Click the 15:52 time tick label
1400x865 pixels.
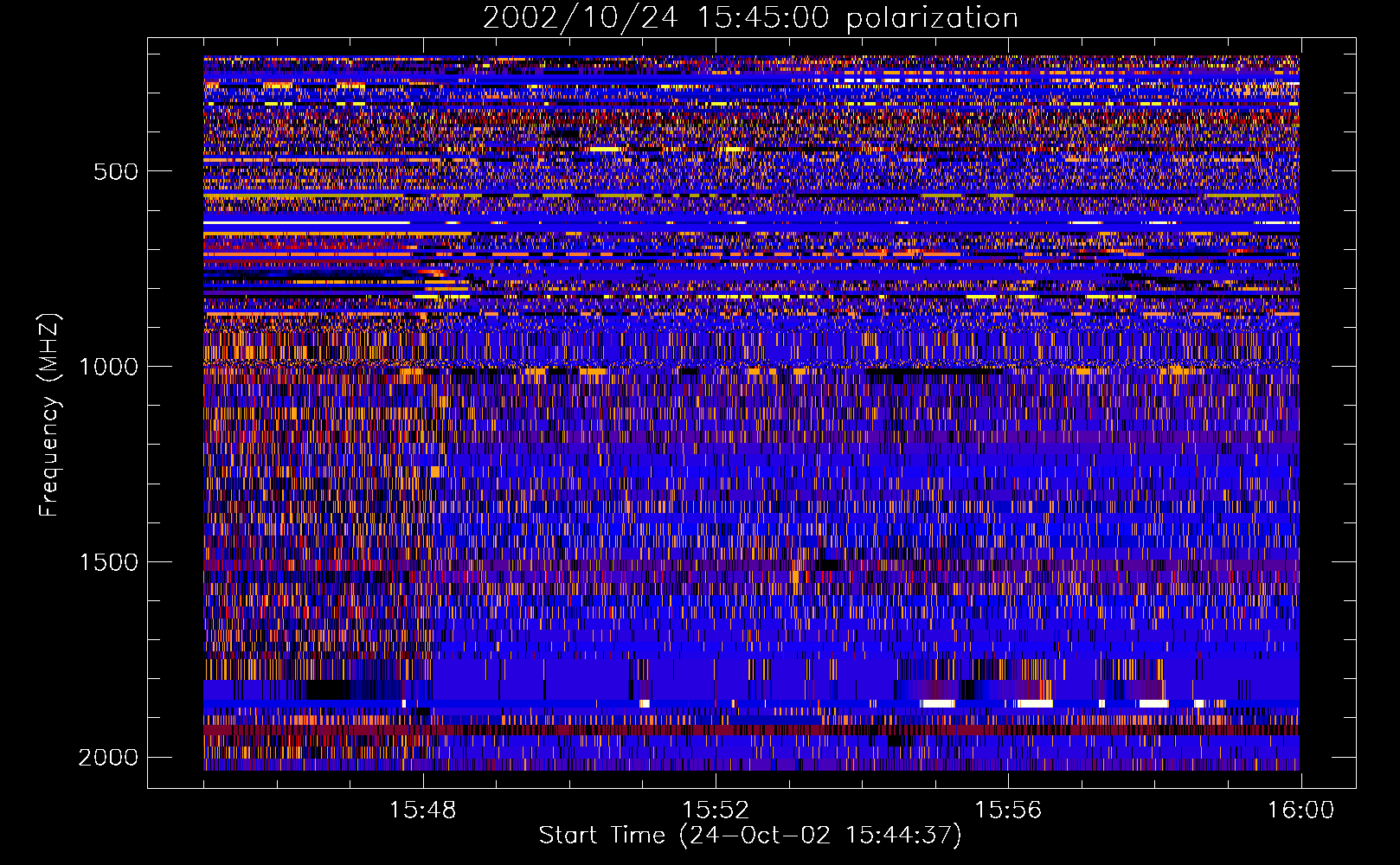[715, 811]
